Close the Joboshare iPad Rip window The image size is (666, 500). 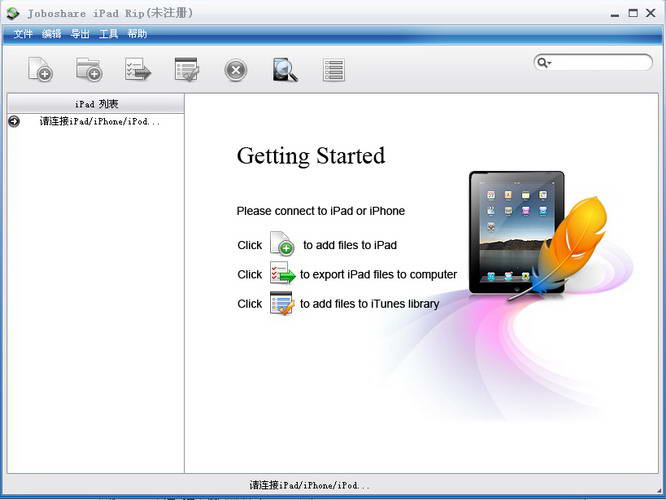pos(651,13)
